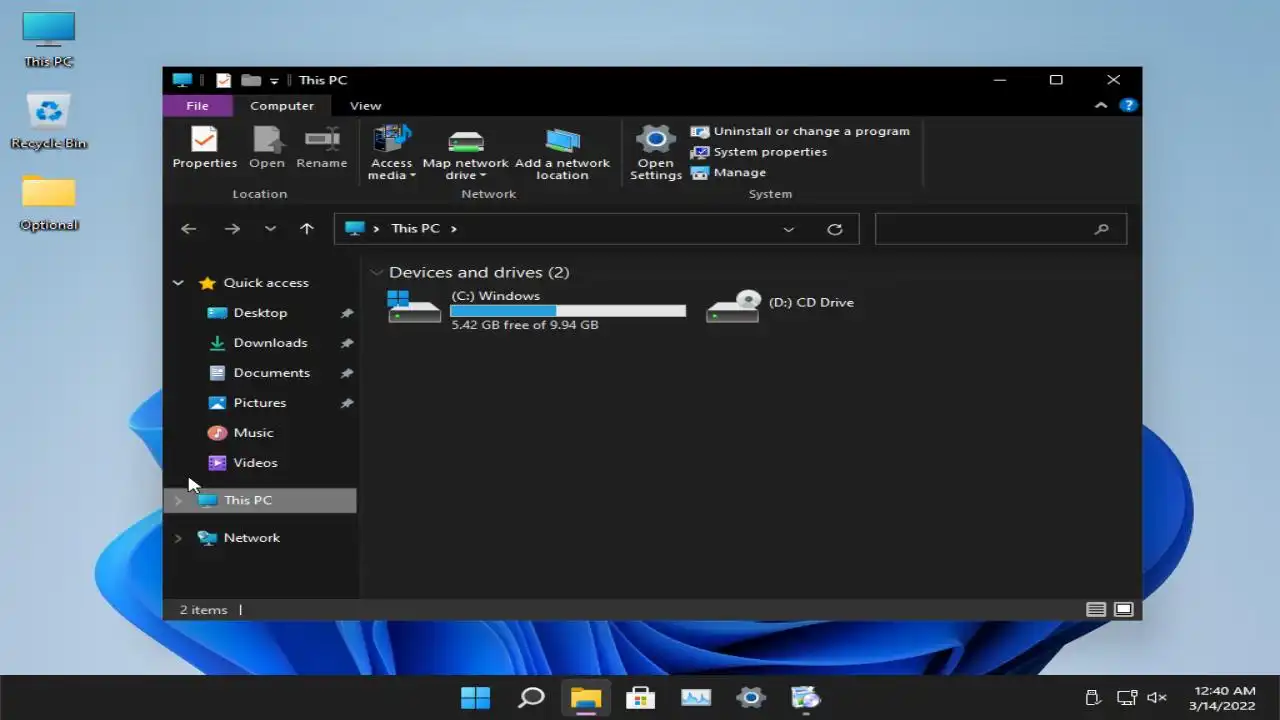Open the Settings gear on taskbar
The height and width of the screenshot is (720, 1280).
pos(750,697)
